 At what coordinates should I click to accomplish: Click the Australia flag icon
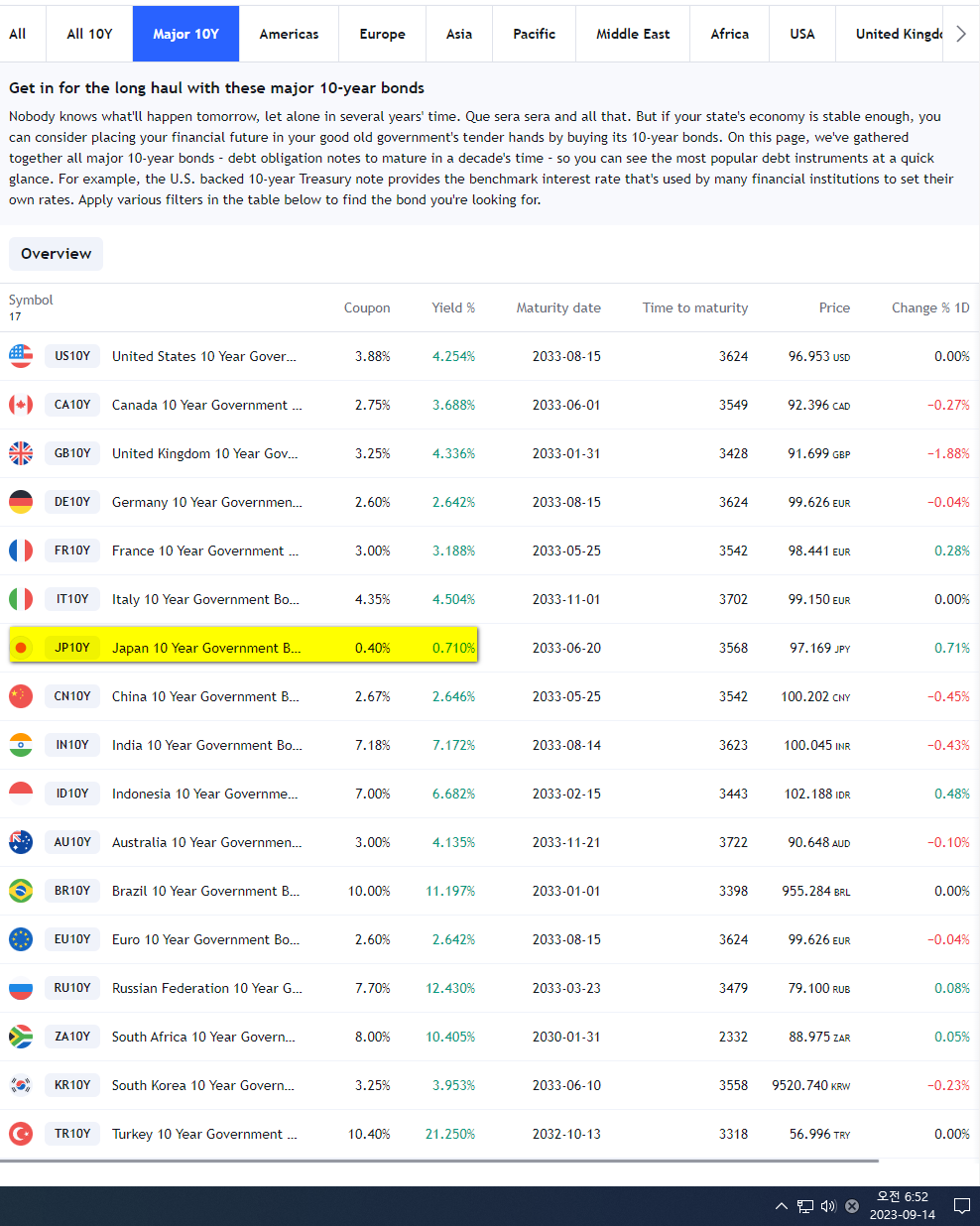click(x=21, y=842)
